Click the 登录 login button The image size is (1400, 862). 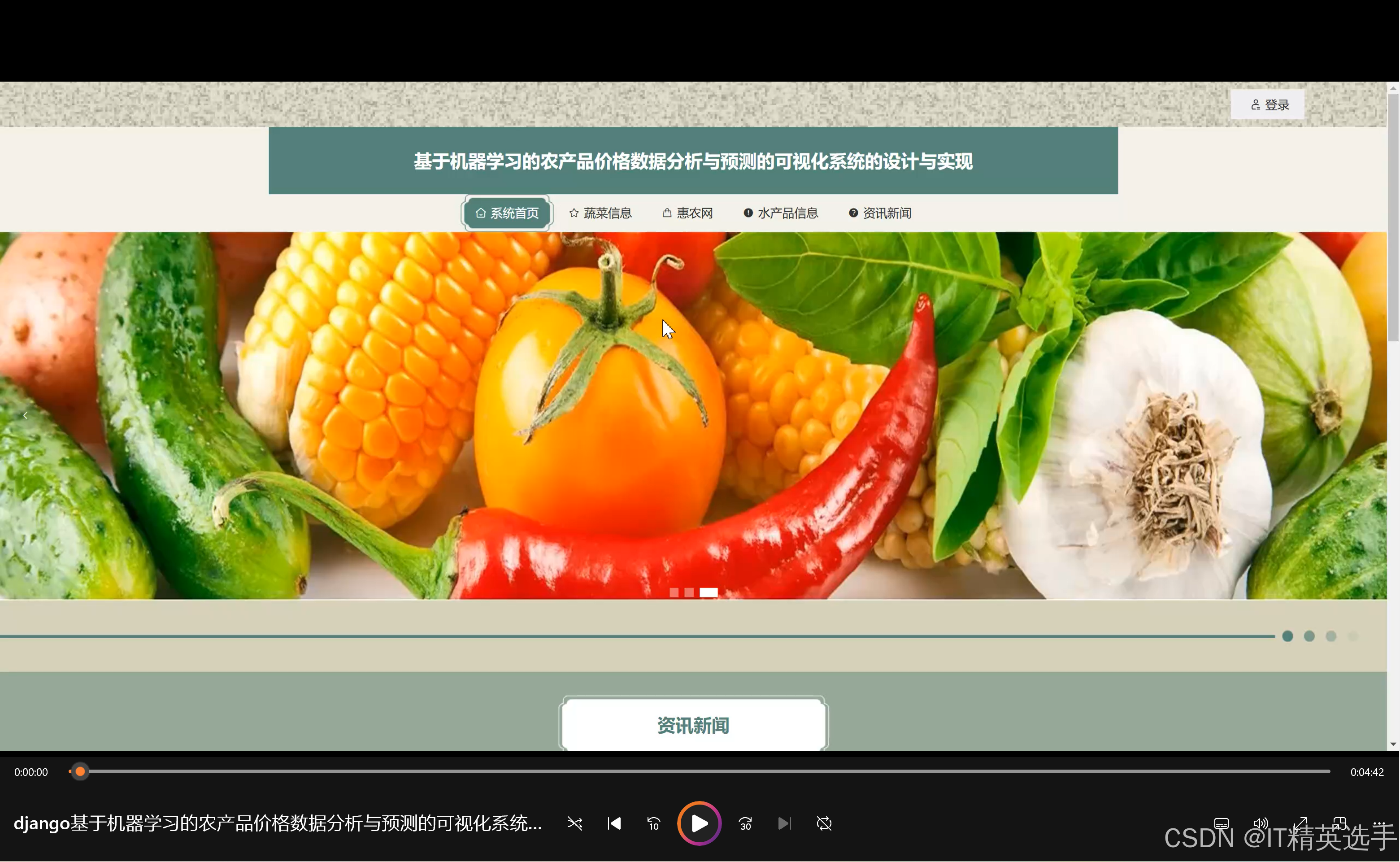pos(1267,104)
